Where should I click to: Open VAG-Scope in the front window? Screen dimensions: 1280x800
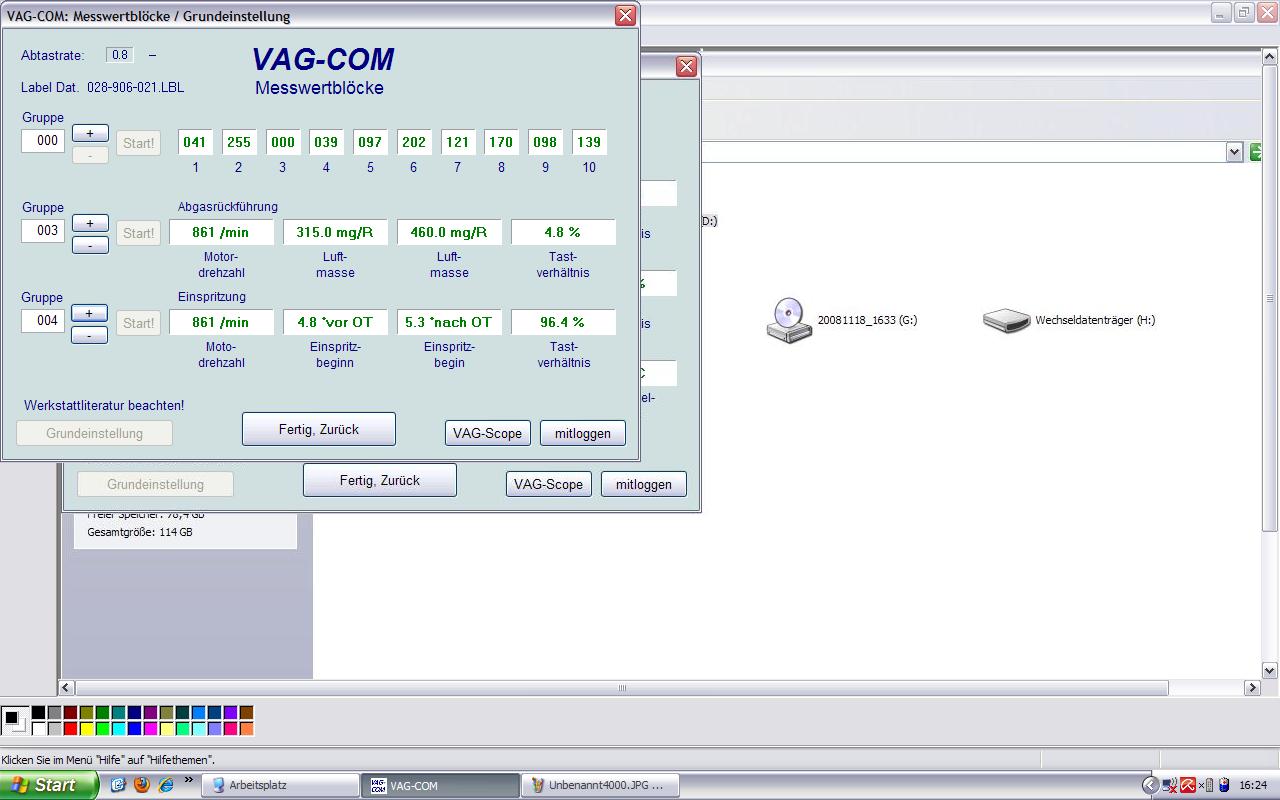(x=487, y=433)
